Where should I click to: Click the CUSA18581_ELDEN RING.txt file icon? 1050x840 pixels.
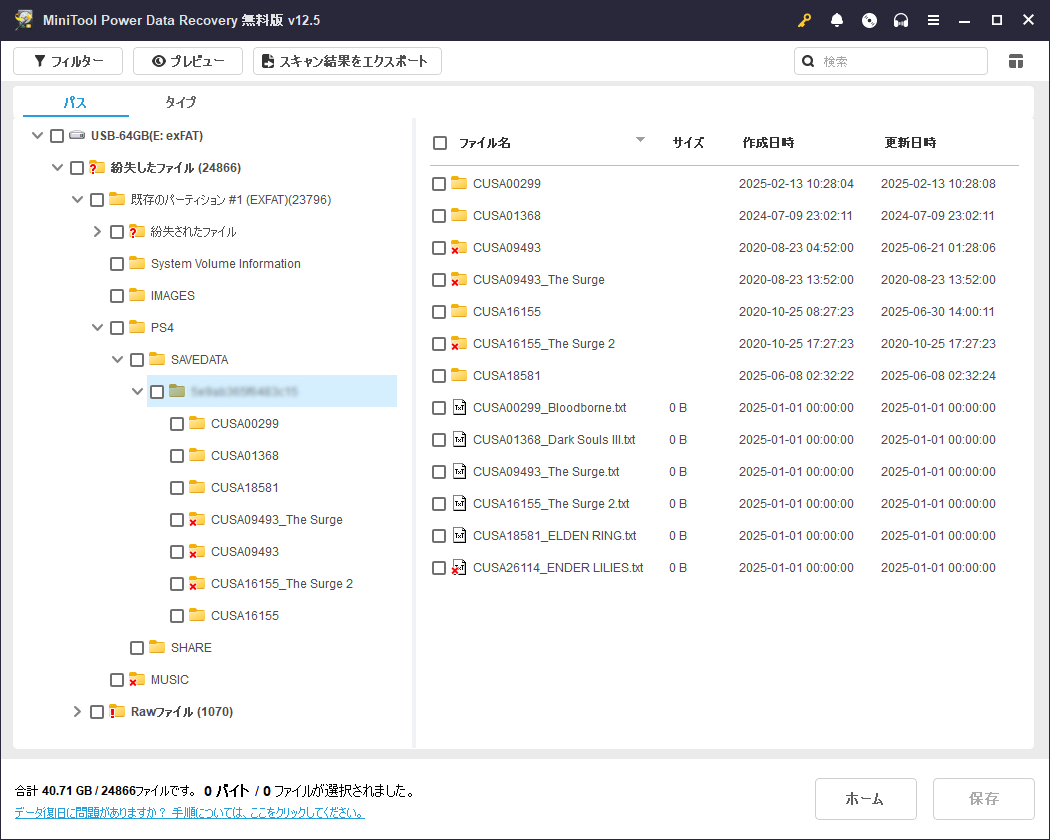tap(459, 535)
